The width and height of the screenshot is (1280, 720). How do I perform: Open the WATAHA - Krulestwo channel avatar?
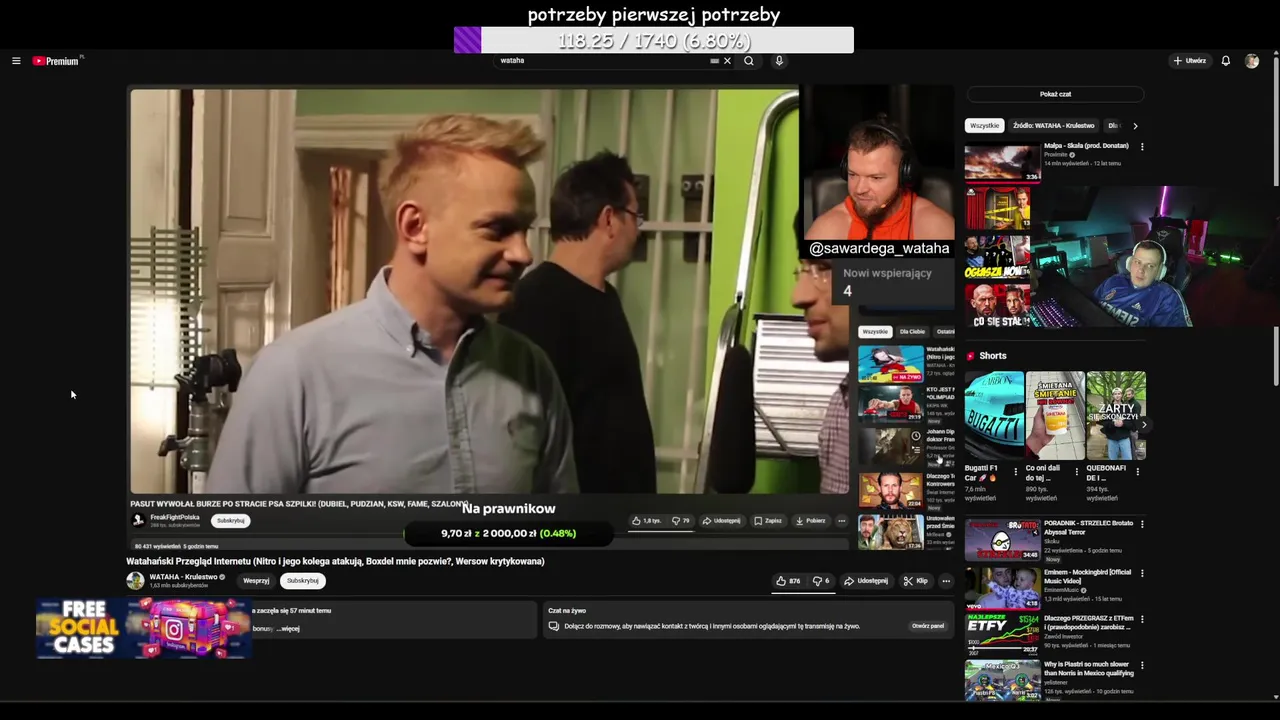coord(135,581)
